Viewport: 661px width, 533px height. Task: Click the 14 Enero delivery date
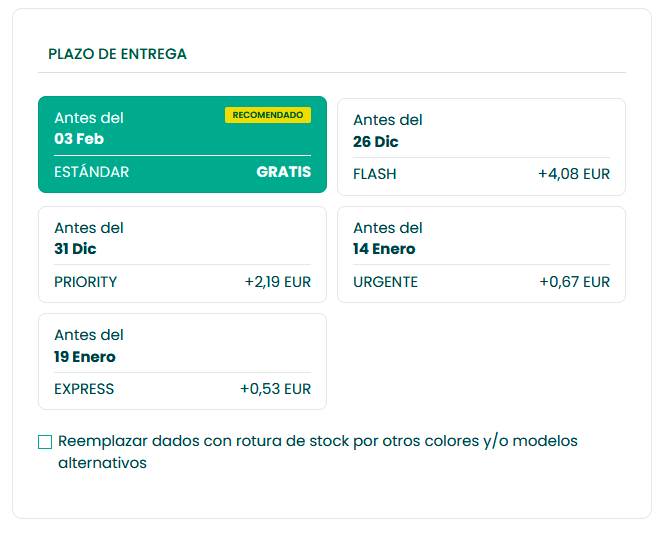384,249
